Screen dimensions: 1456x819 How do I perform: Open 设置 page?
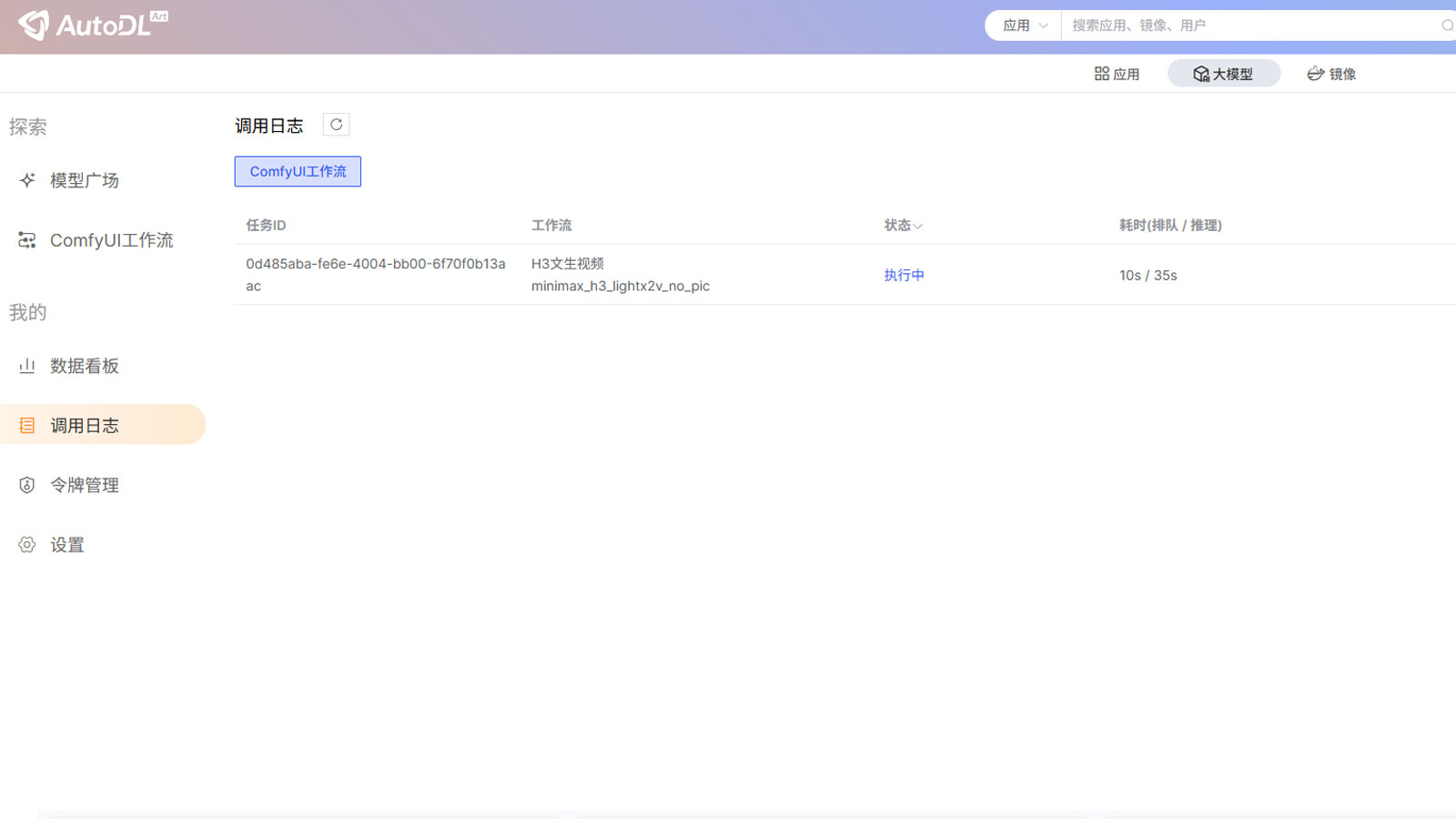[67, 545]
